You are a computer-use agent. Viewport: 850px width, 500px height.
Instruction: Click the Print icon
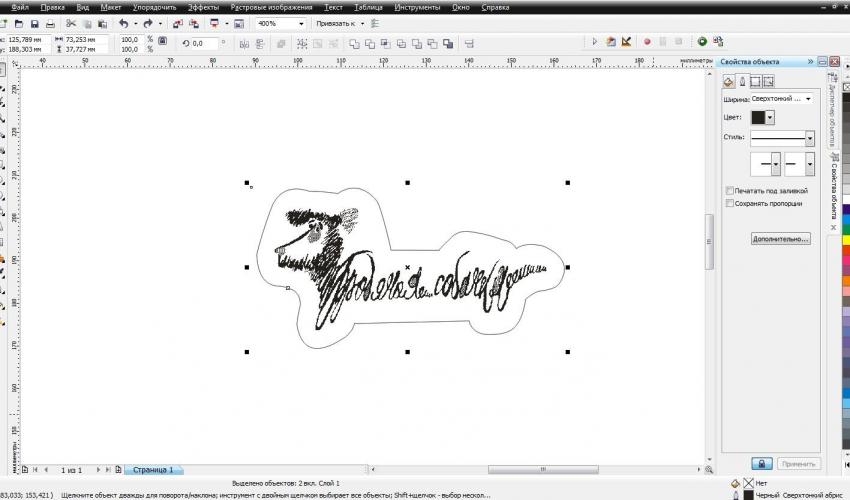tap(52, 23)
